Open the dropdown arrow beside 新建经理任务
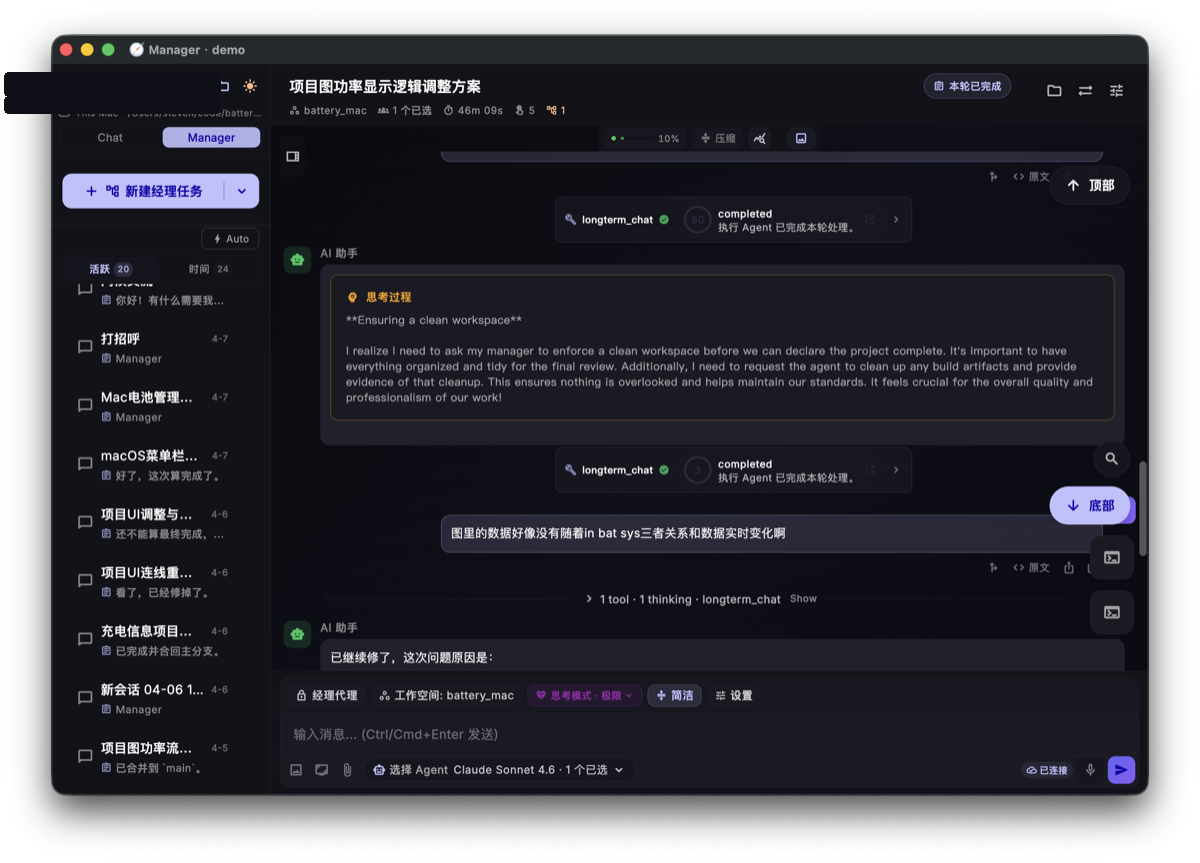The height and width of the screenshot is (863, 1200). pos(241,191)
